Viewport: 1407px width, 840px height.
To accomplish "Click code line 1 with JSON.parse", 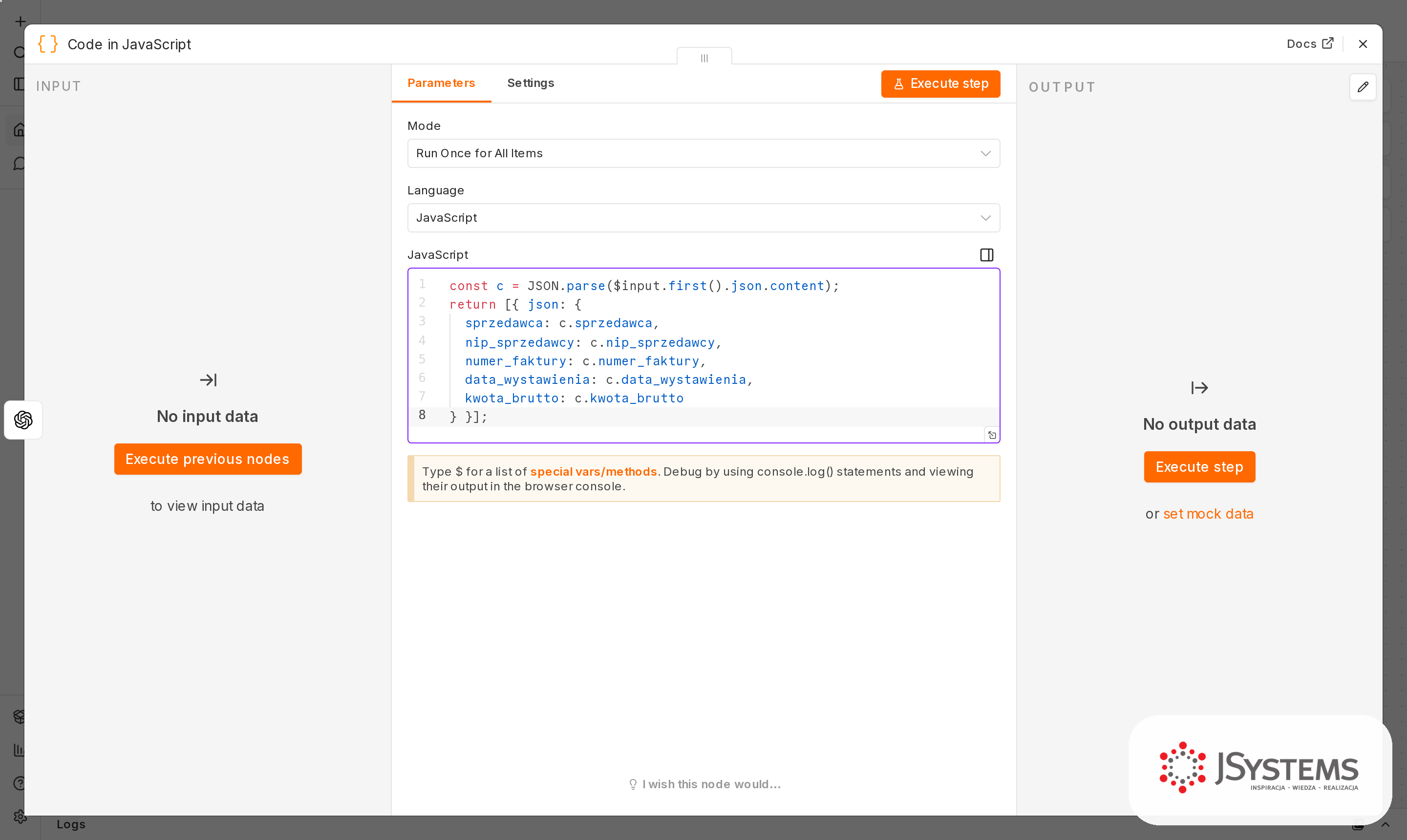I will (644, 286).
